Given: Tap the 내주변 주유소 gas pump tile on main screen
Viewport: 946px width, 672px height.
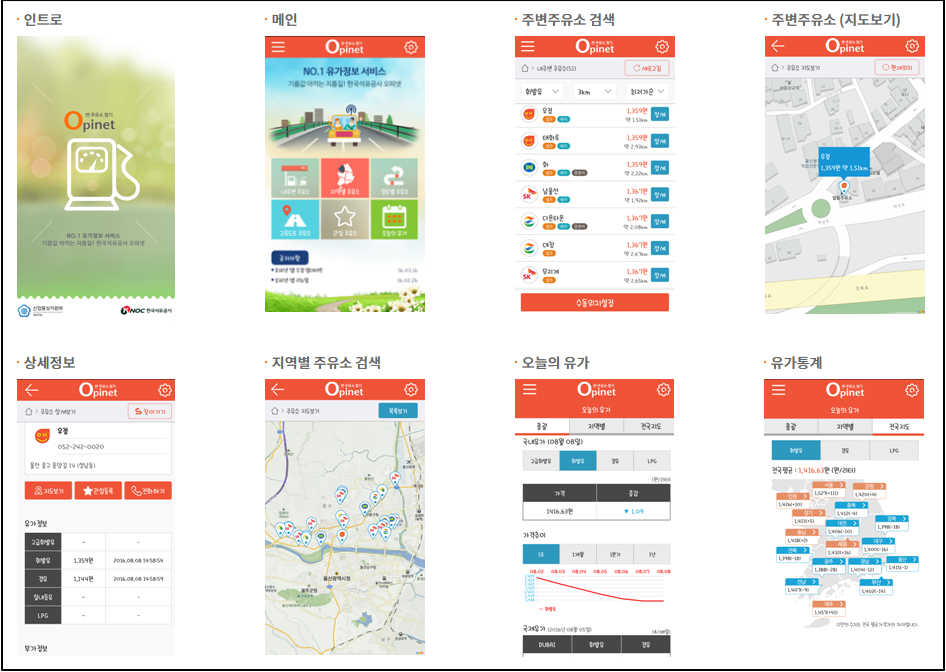Looking at the screenshot, I should [x=295, y=178].
